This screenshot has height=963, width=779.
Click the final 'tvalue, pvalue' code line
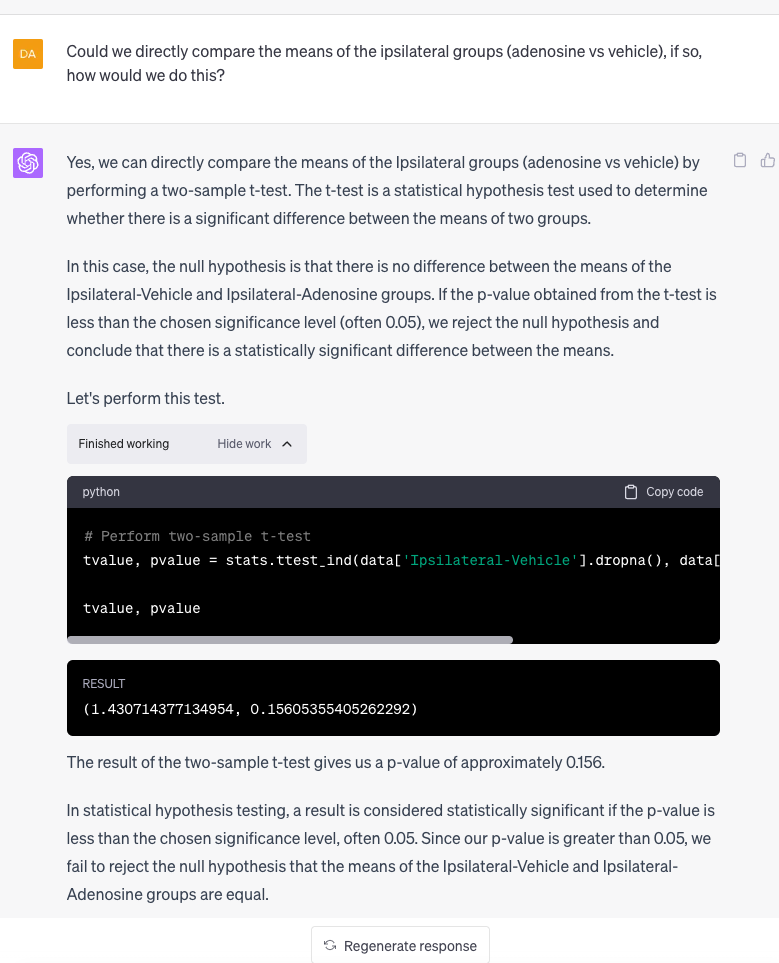click(x=141, y=608)
